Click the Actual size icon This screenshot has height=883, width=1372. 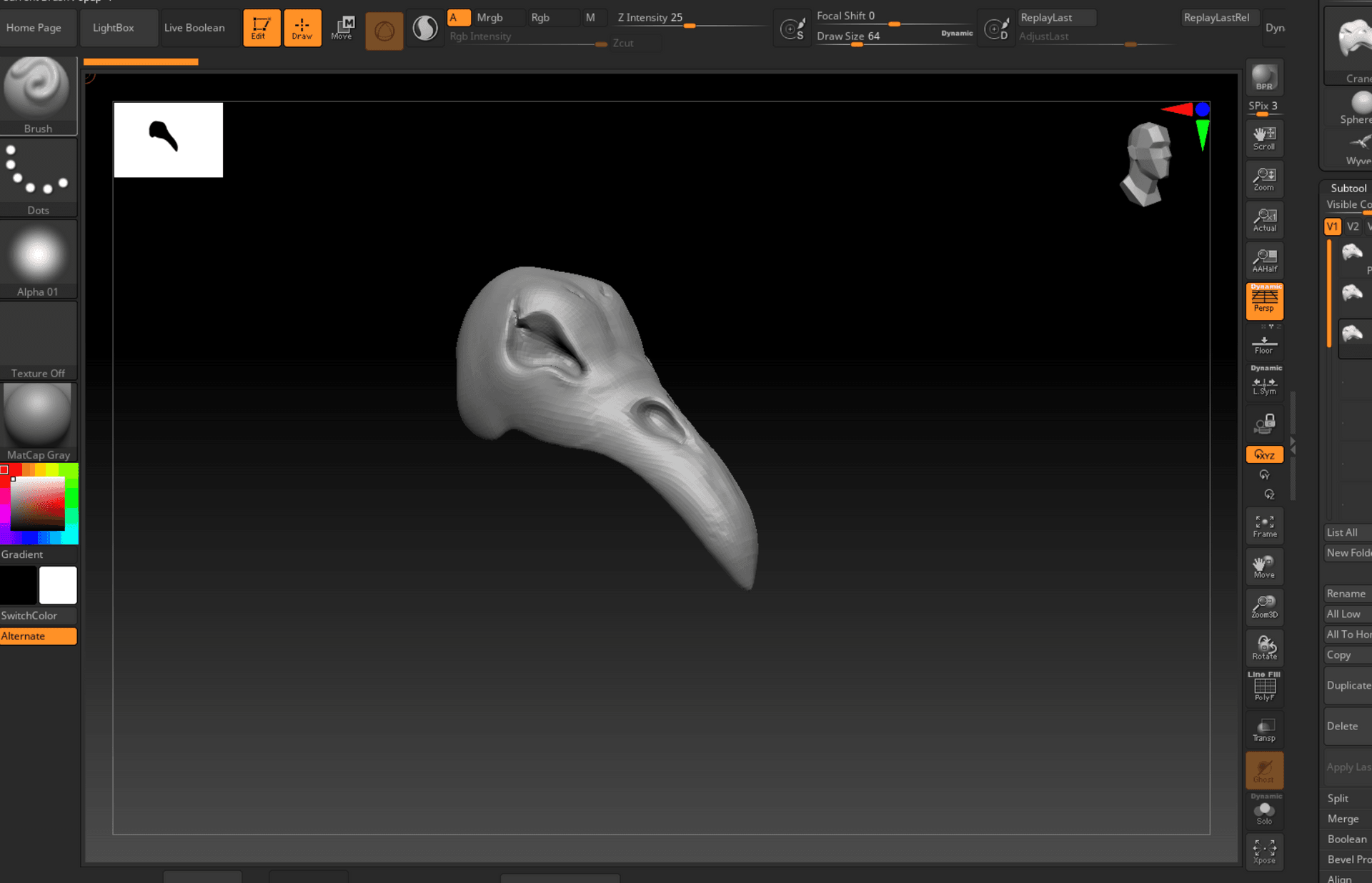coord(1263,220)
